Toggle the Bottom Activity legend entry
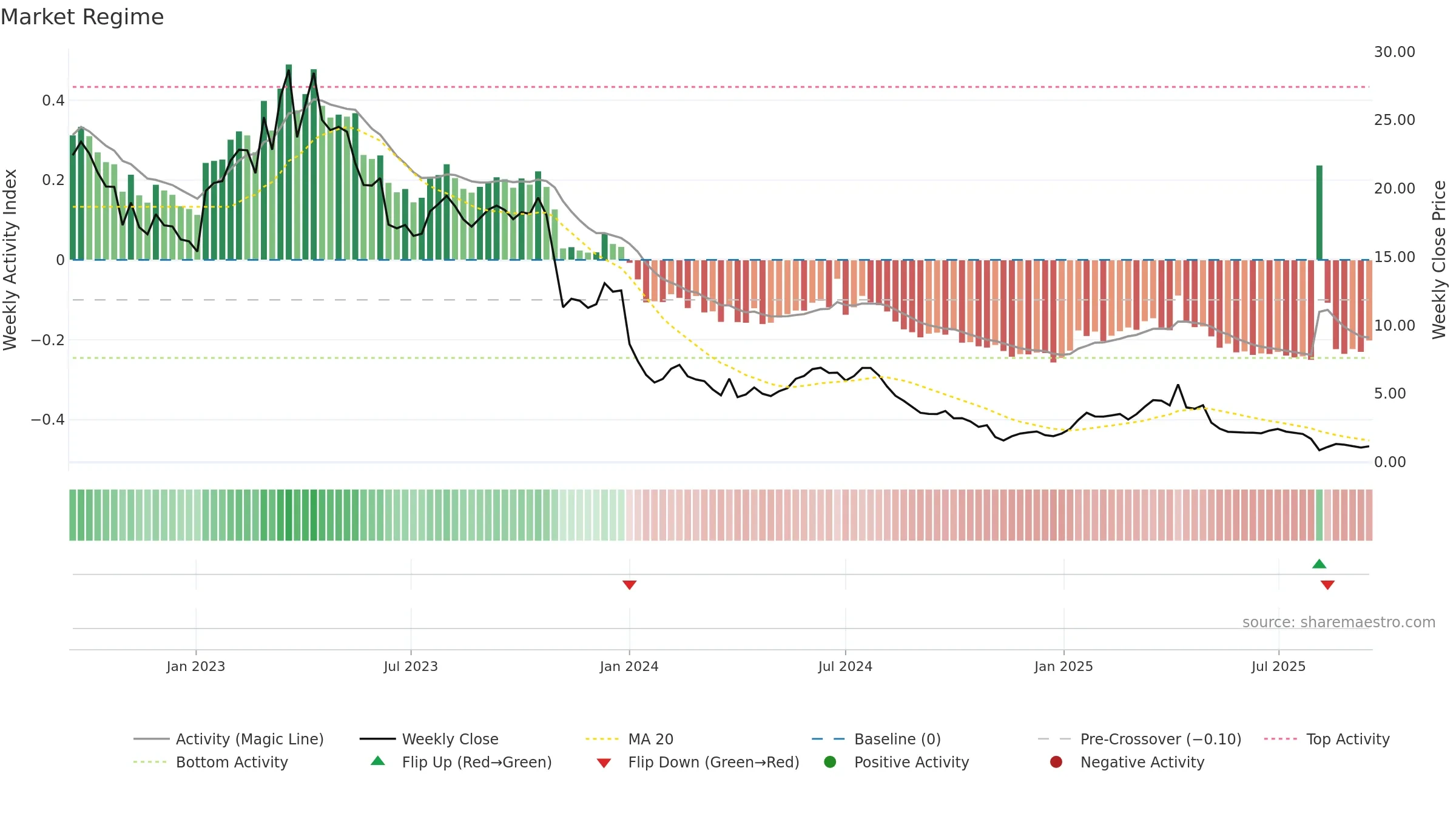 [x=211, y=762]
